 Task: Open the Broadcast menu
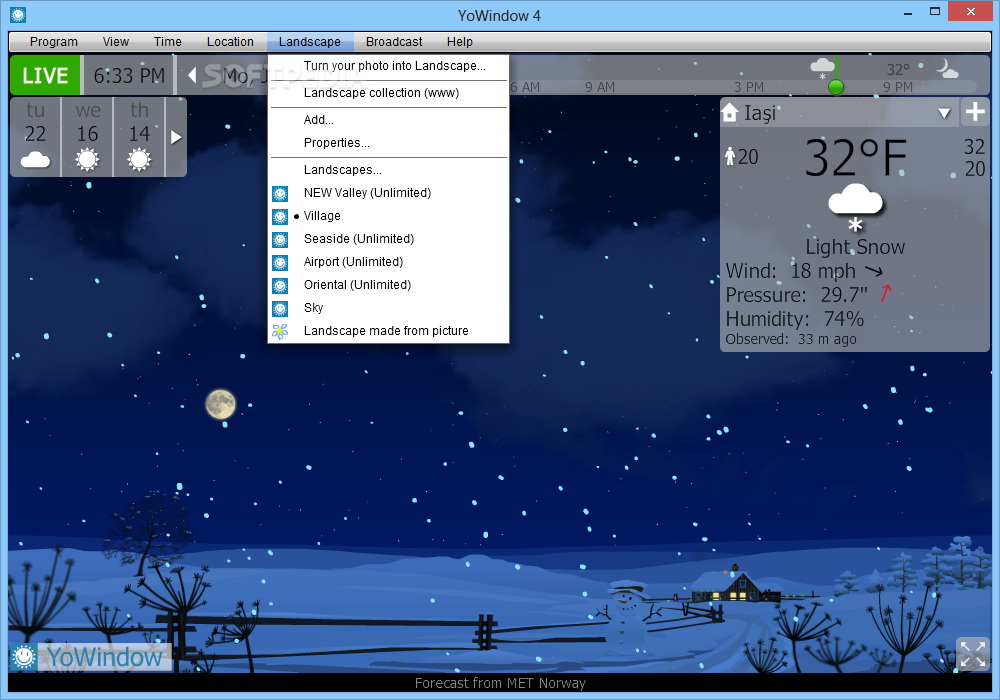point(393,41)
